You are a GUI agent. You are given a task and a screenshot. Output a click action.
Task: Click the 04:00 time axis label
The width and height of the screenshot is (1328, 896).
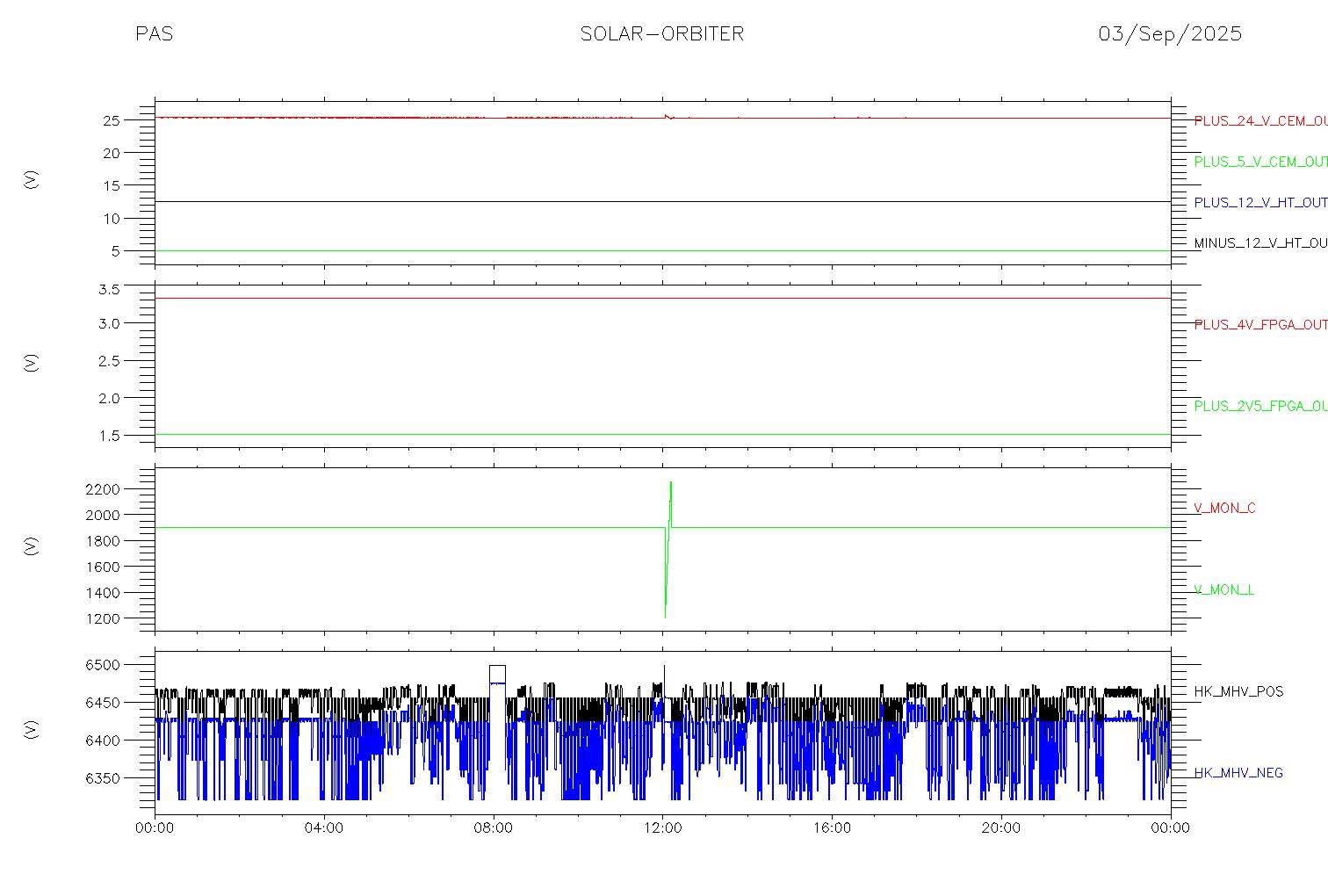tap(324, 828)
